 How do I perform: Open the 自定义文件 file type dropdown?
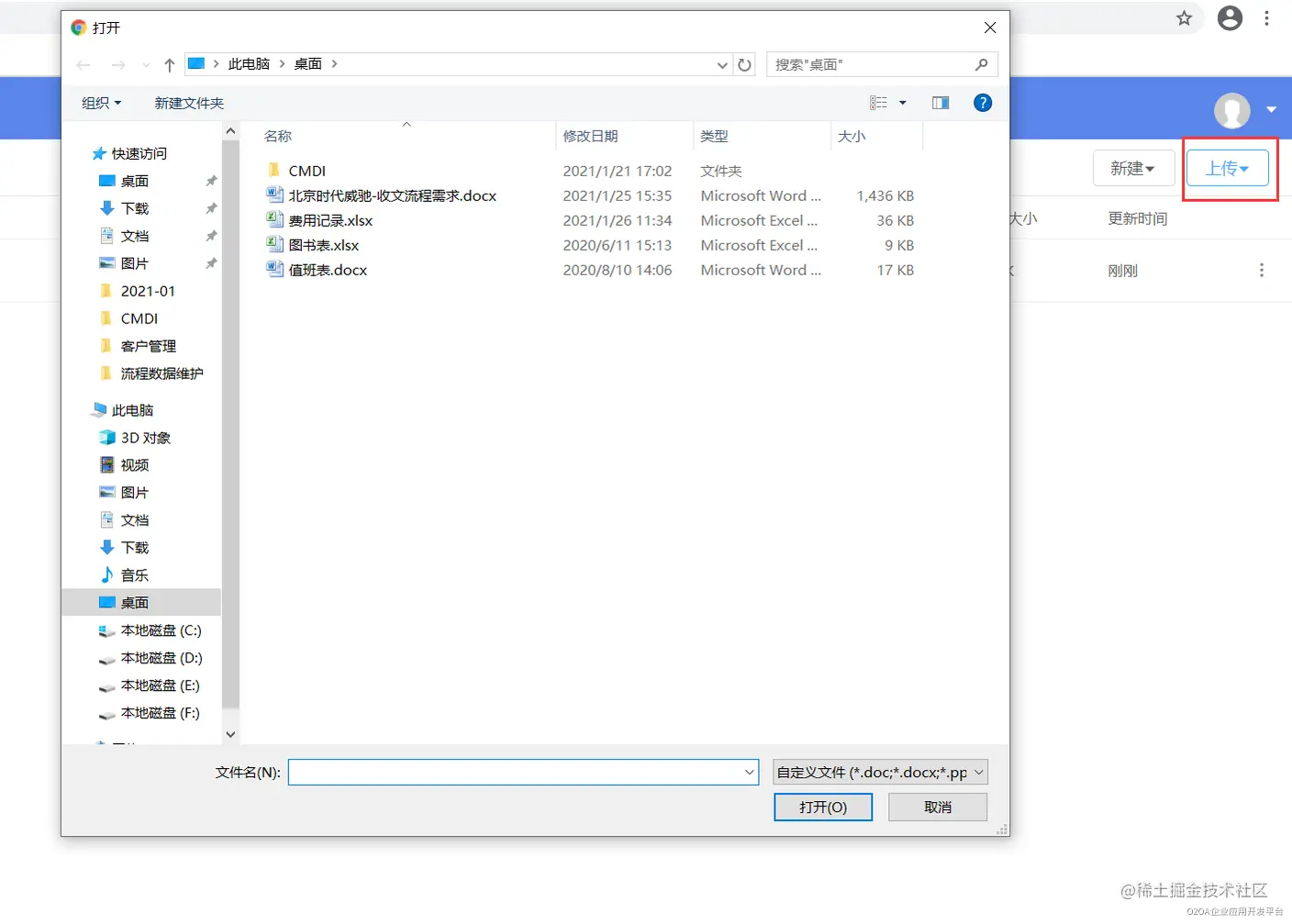point(880,773)
